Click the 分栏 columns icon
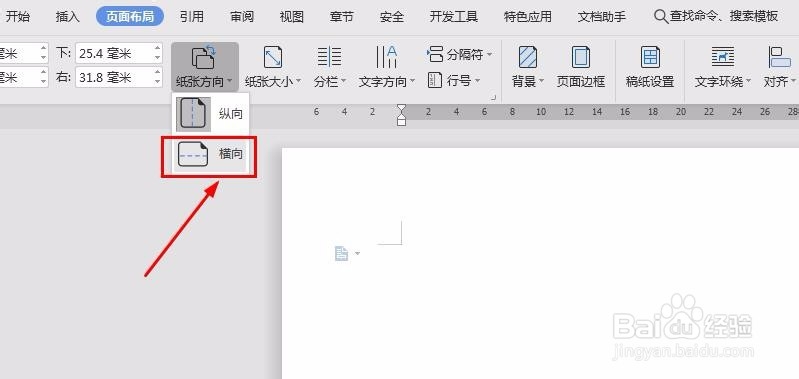This screenshot has width=799, height=379. (x=329, y=57)
